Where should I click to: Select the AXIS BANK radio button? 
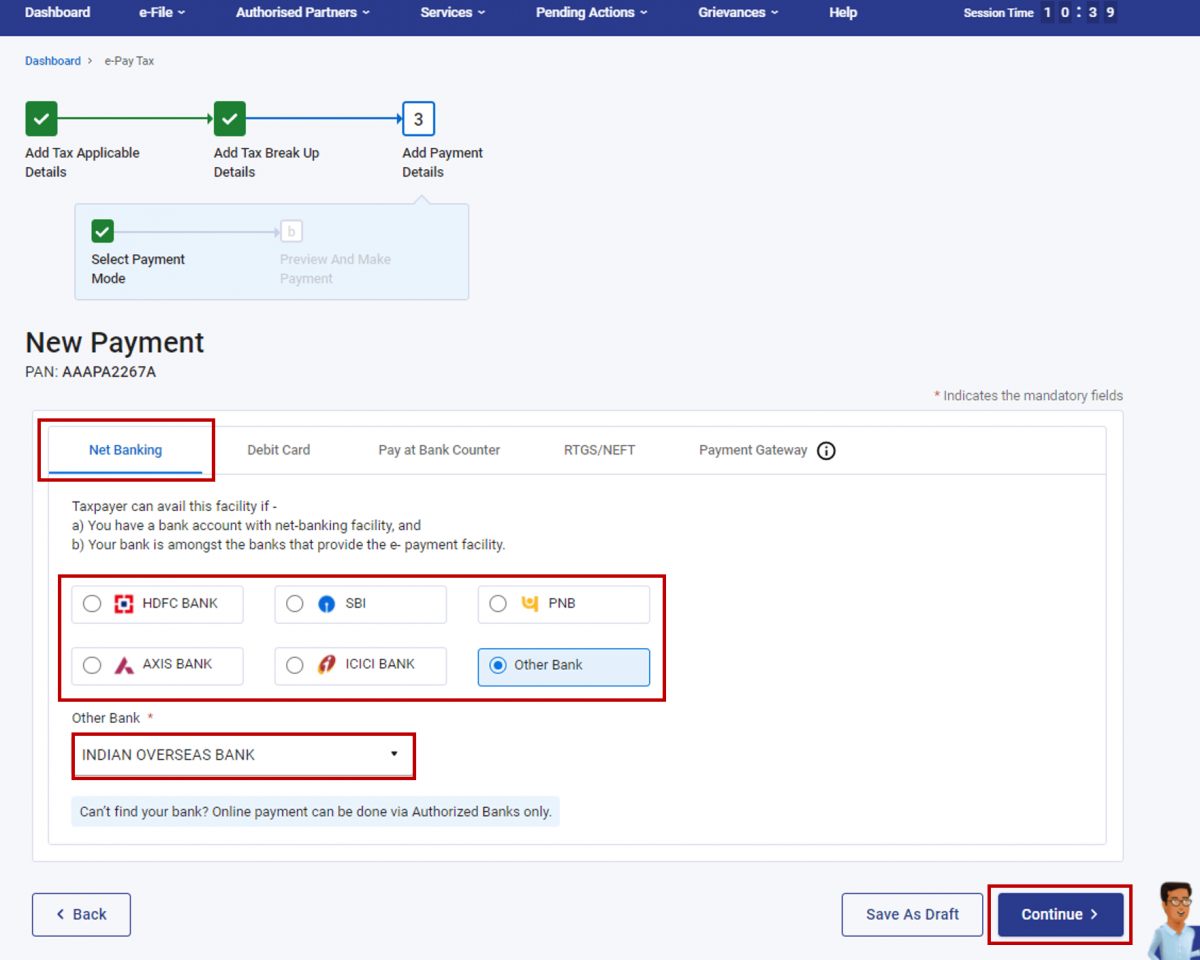92,665
